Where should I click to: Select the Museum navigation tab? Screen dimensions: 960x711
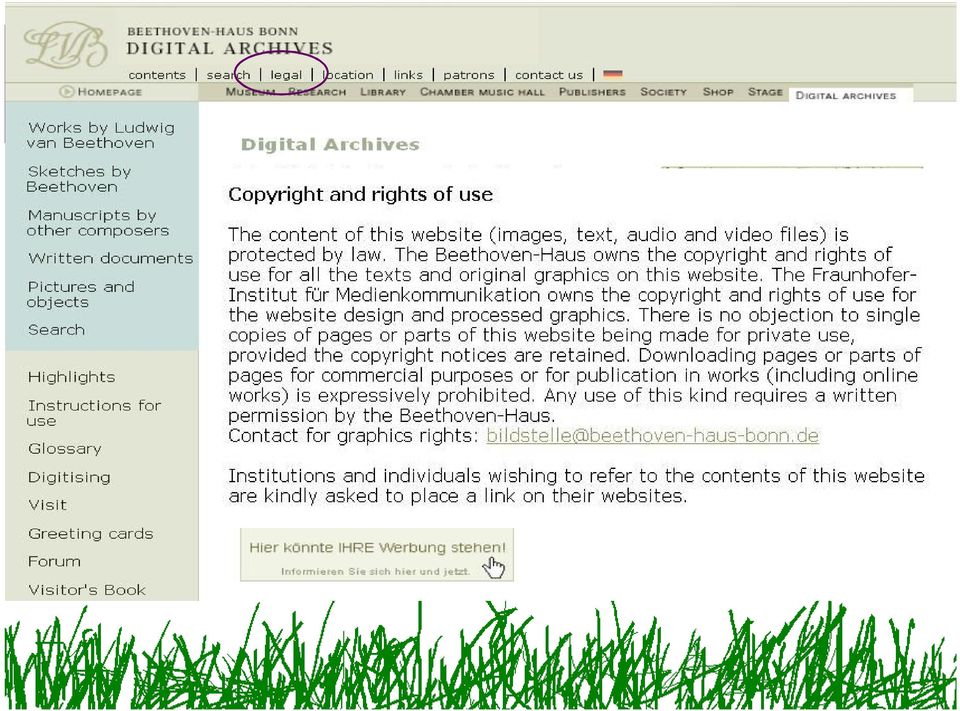point(250,92)
